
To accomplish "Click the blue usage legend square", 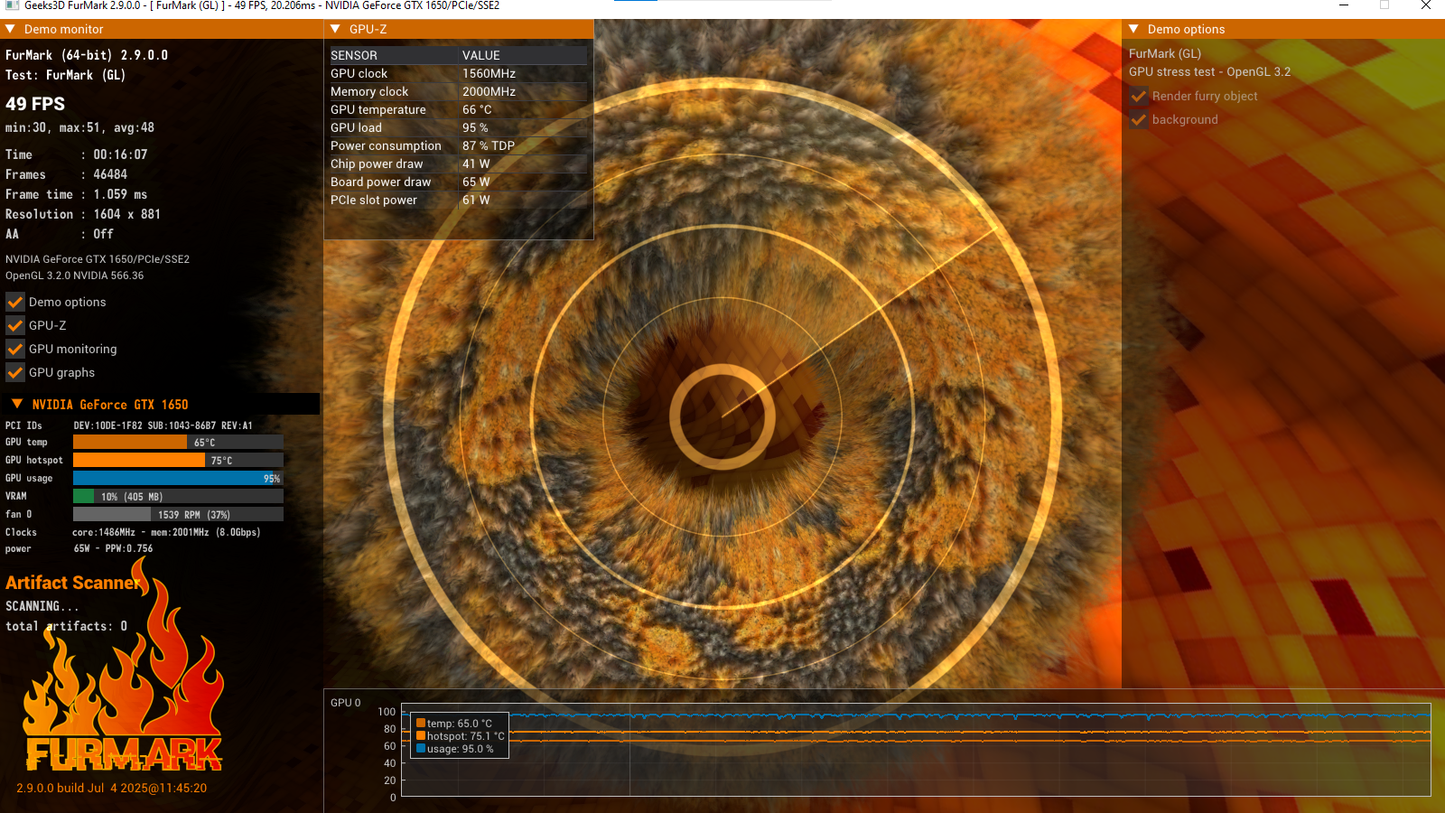I will coord(421,748).
